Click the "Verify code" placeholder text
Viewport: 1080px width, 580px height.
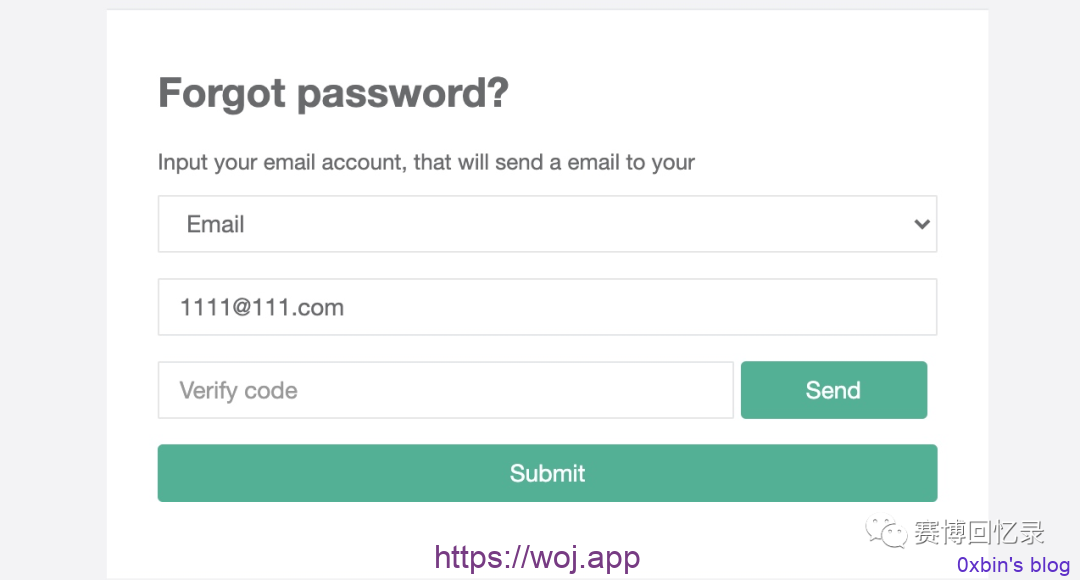click(x=238, y=391)
